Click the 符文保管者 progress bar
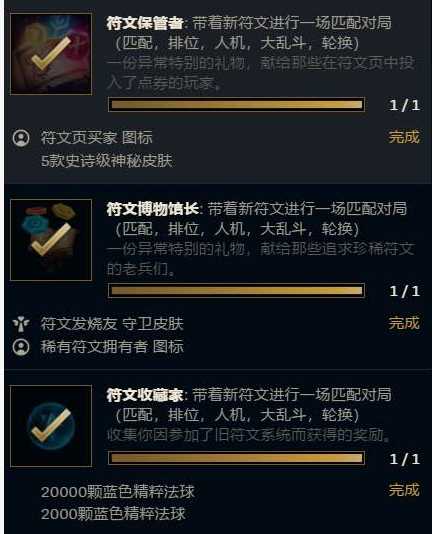 [x=236, y=105]
